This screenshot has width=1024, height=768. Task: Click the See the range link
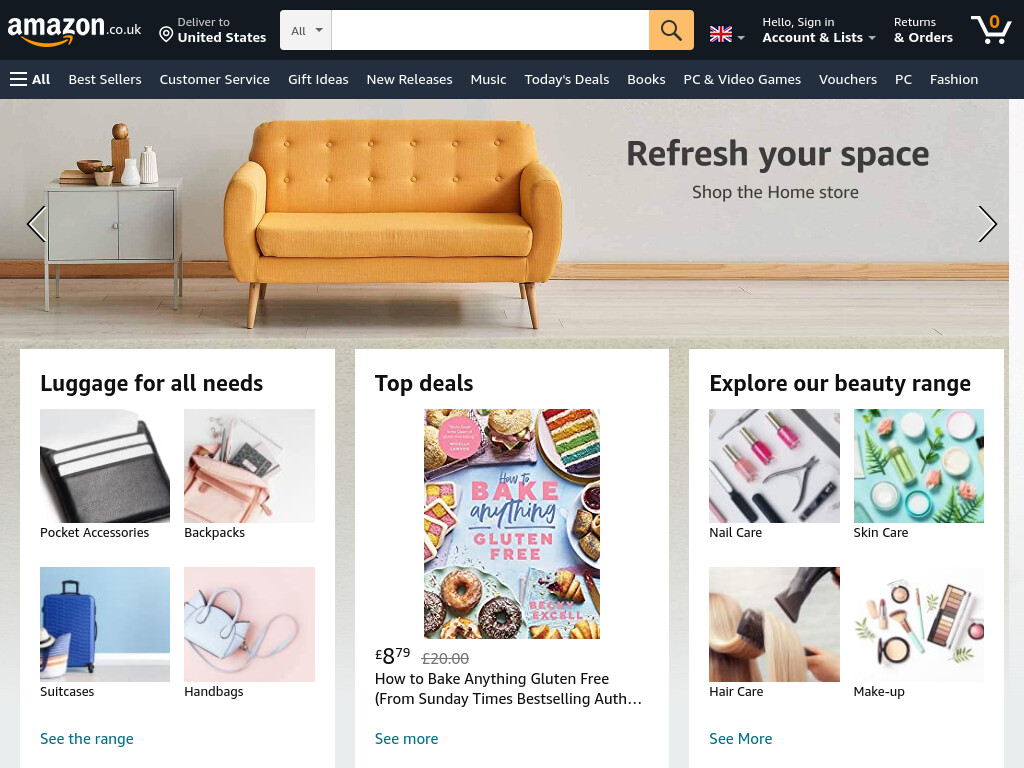pyautogui.click(x=87, y=739)
